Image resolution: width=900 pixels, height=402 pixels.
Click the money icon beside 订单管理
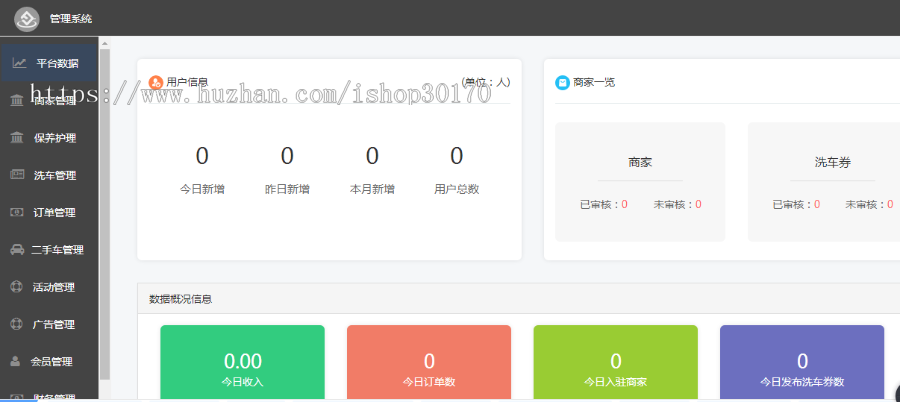17,212
